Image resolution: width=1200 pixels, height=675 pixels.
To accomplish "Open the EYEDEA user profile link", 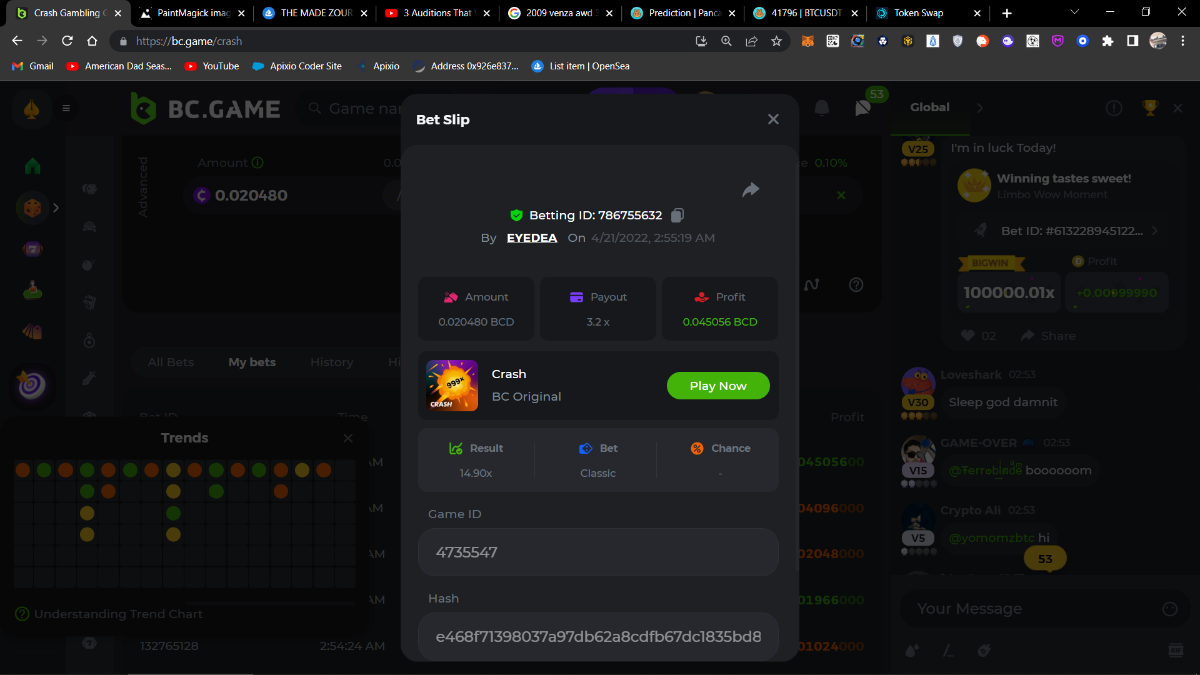I will (533, 238).
